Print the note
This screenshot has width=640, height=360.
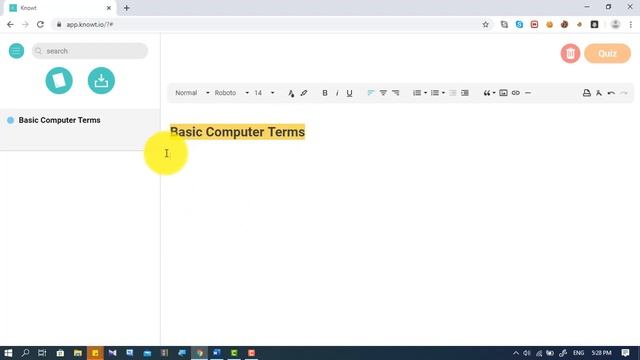(587, 93)
